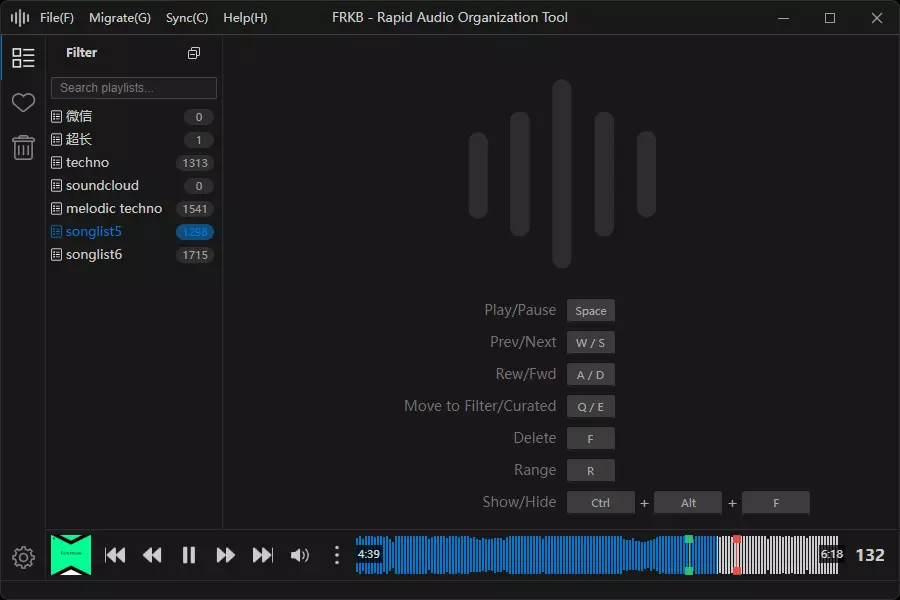Open the player more options menu

(337, 555)
